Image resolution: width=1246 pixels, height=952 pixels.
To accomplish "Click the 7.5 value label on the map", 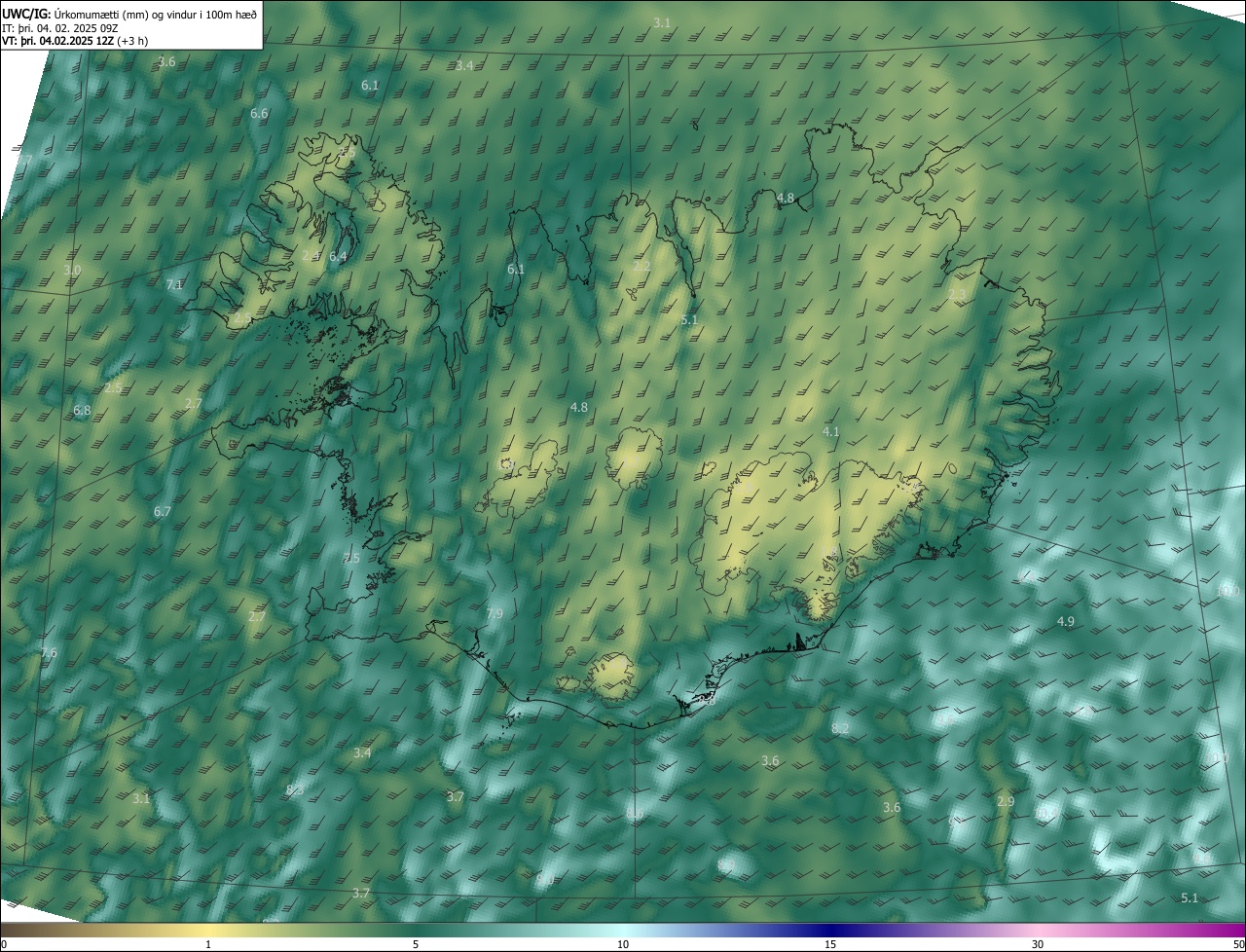I will [x=351, y=559].
